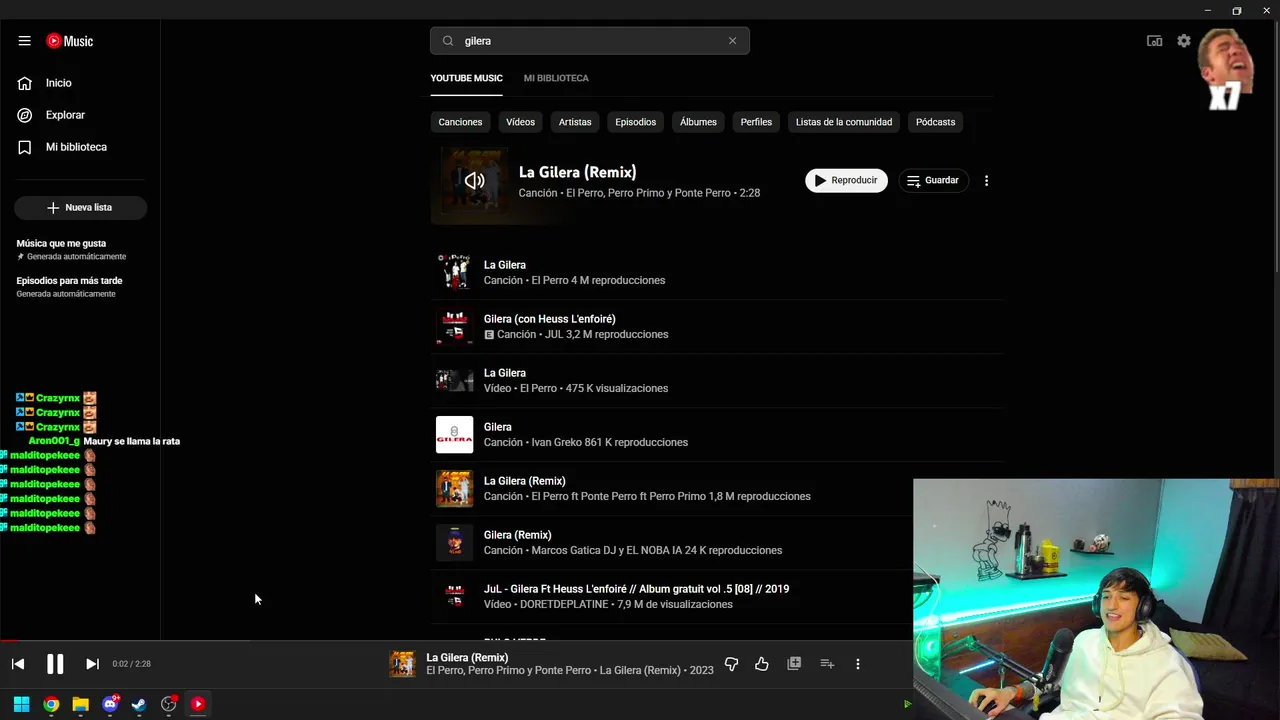Dislike the playing song

731,664
